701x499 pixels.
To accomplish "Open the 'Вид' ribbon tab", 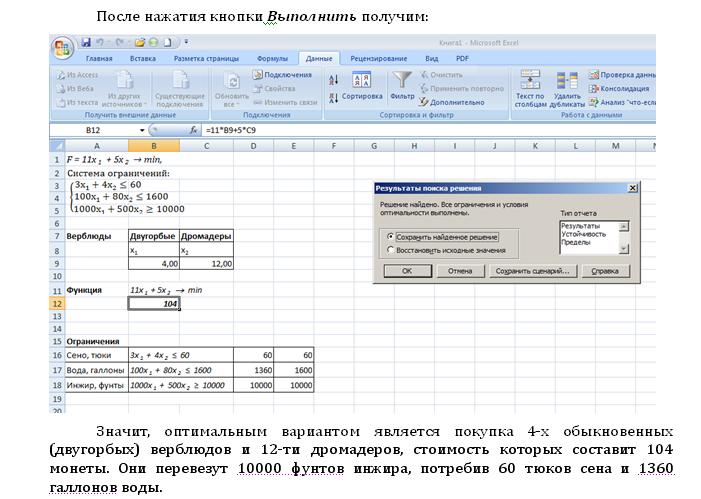I will click(x=431, y=59).
